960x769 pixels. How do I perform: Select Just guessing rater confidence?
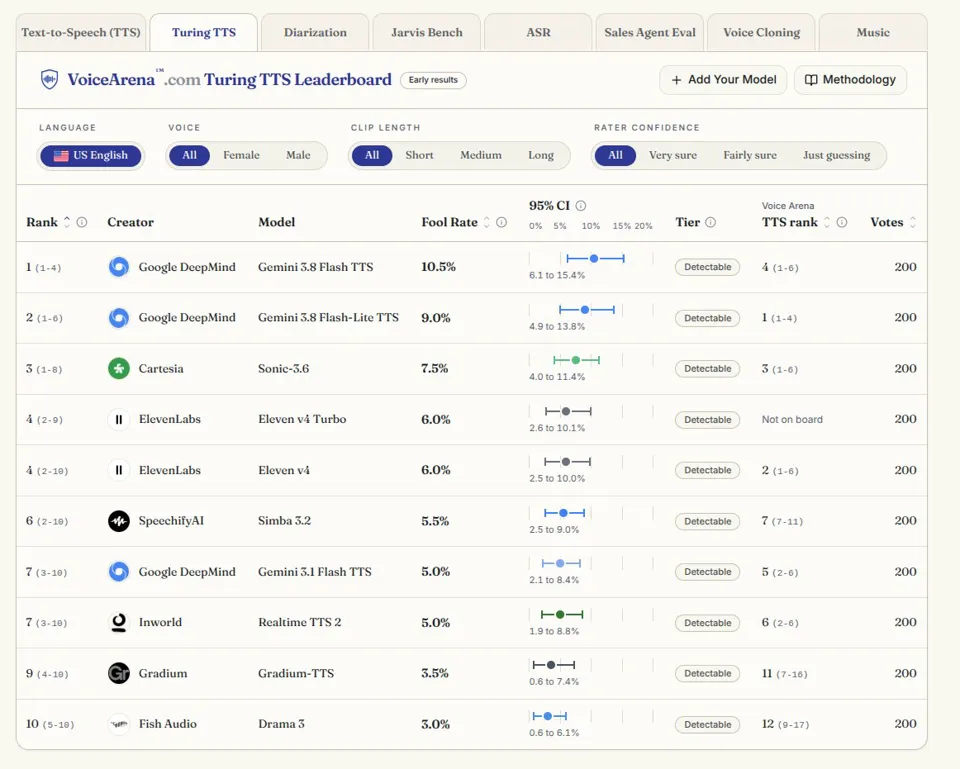click(836, 156)
